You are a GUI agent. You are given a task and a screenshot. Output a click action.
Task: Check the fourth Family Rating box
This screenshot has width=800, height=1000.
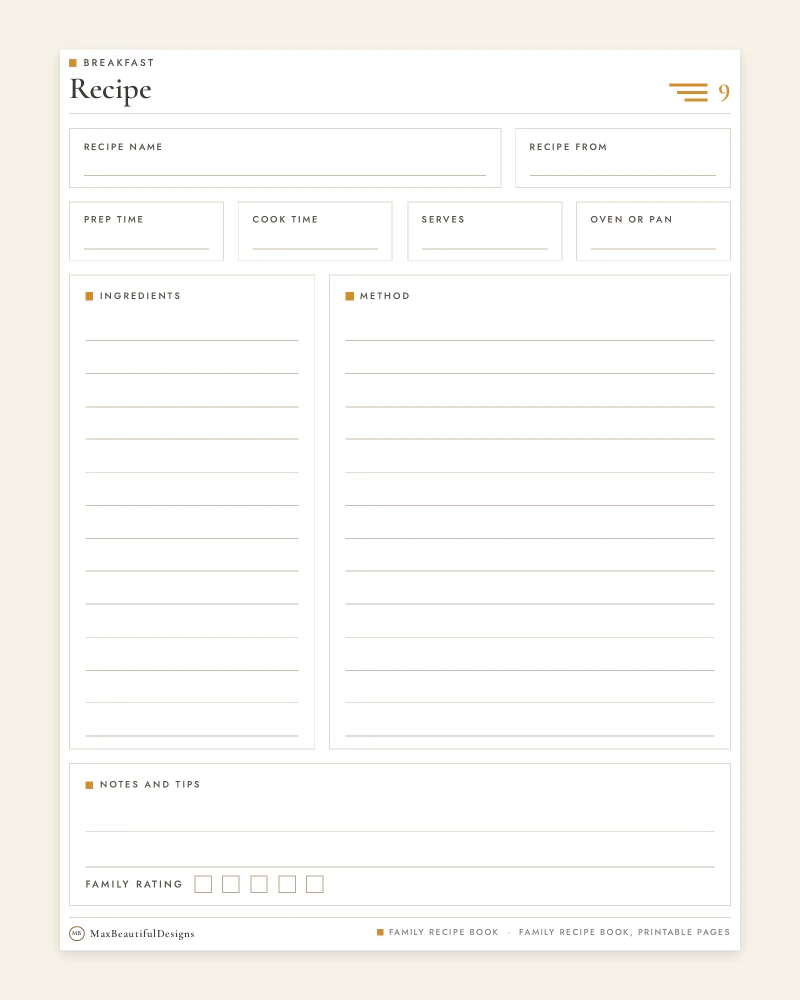point(287,884)
